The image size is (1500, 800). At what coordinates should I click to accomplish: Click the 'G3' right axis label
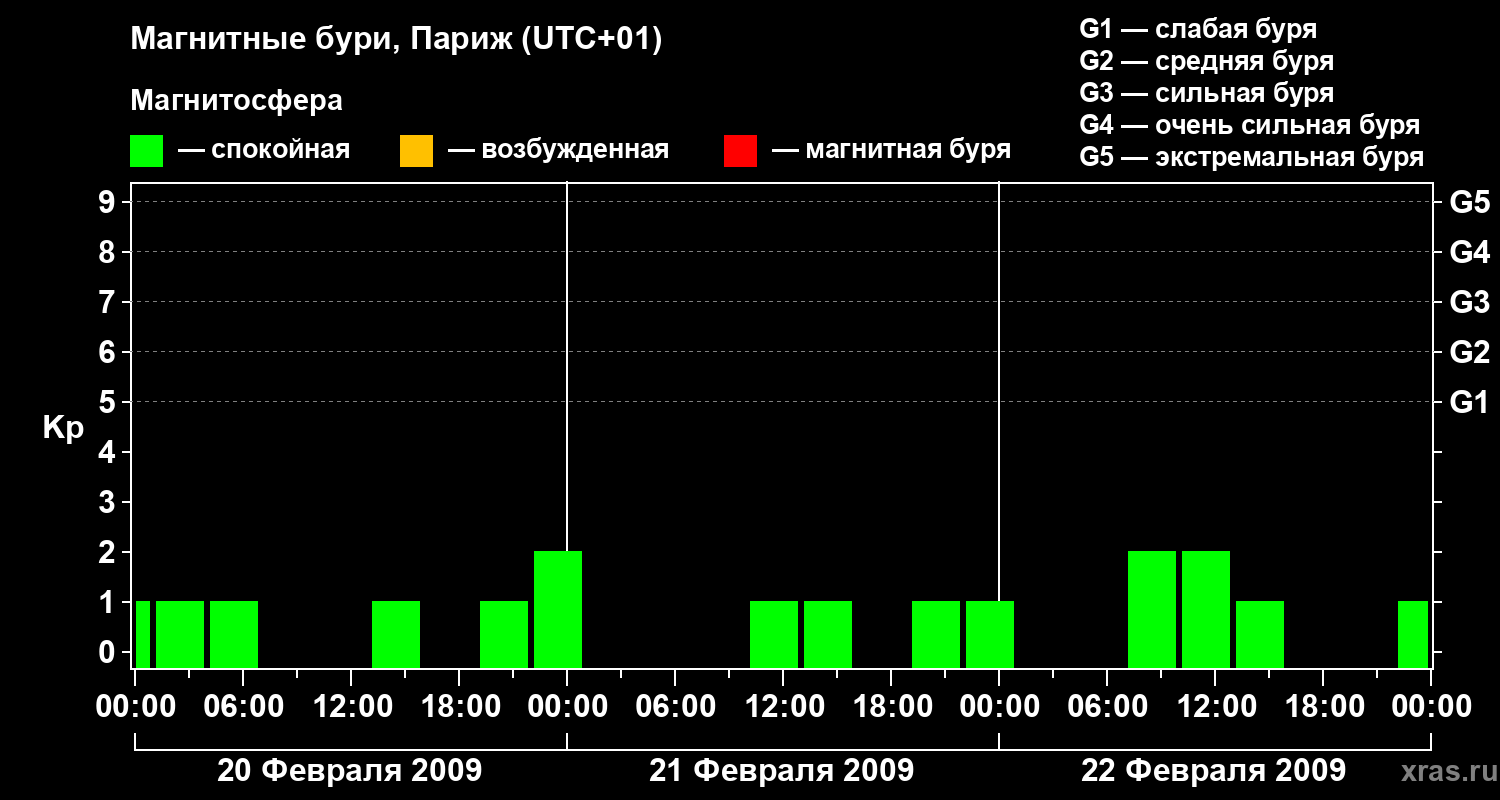[1469, 302]
